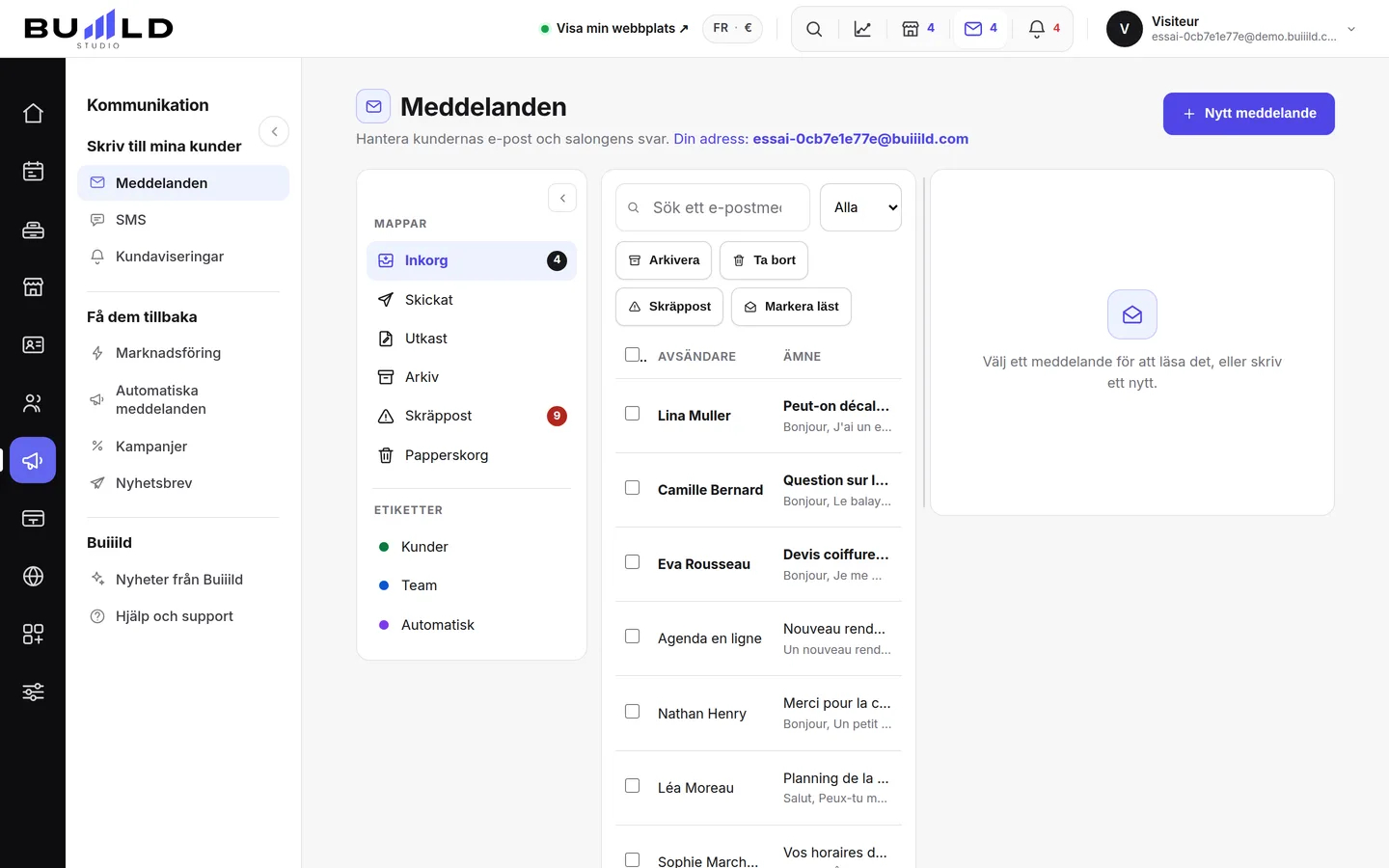This screenshot has height=868, width=1389.
Task: Open the statistics chart icon in top bar
Action: pyautogui.click(x=862, y=29)
